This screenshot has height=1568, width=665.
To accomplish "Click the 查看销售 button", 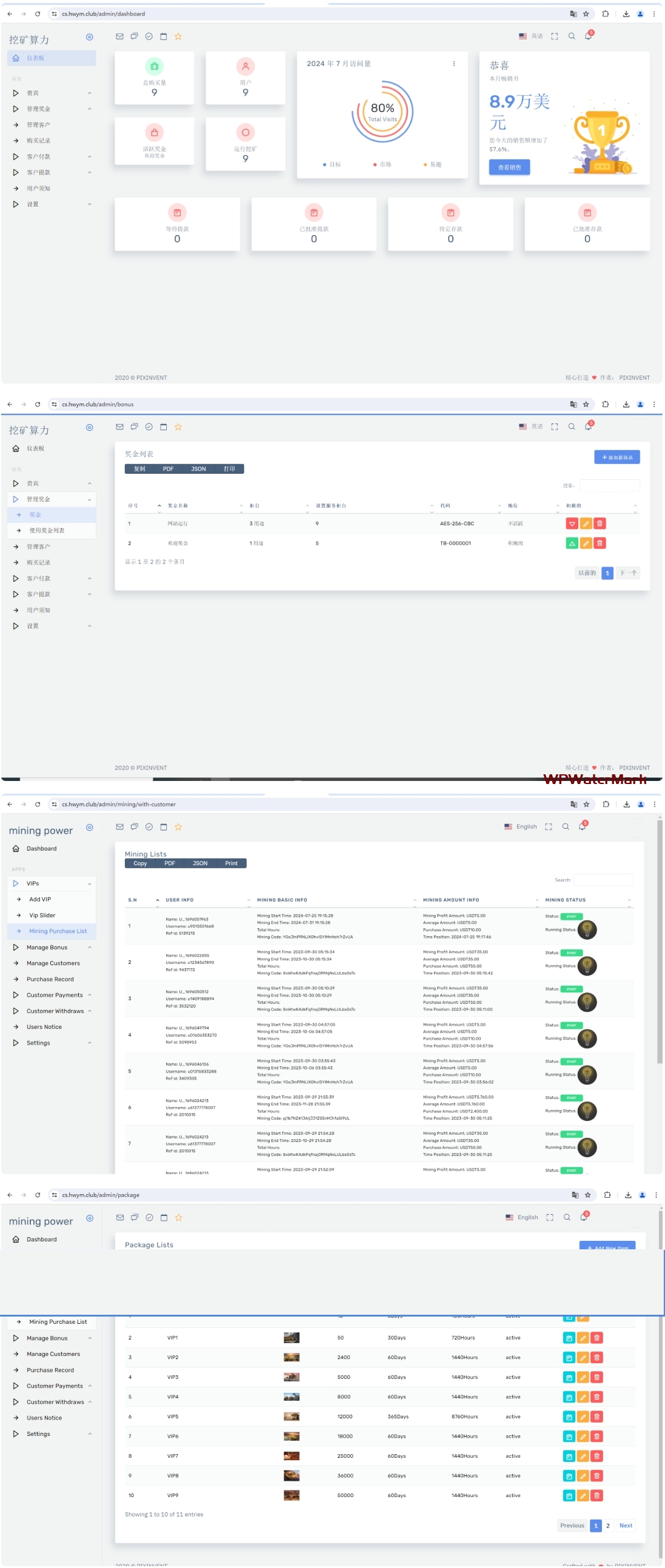I will (x=509, y=167).
